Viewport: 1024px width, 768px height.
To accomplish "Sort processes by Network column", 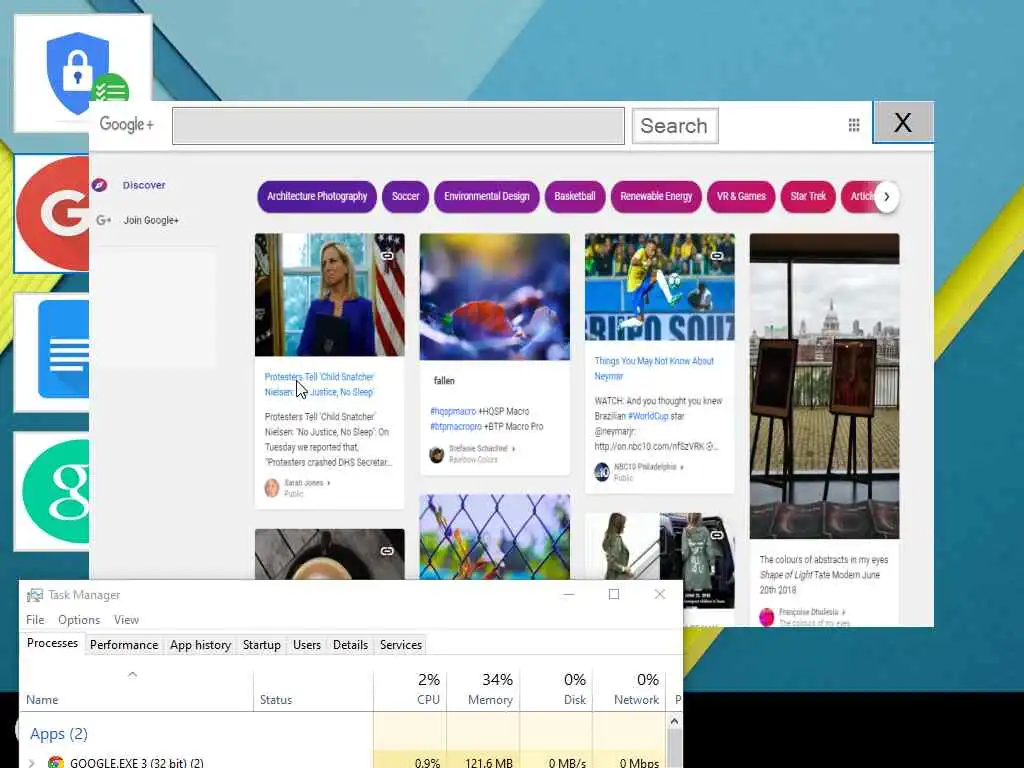I will 630,689.
